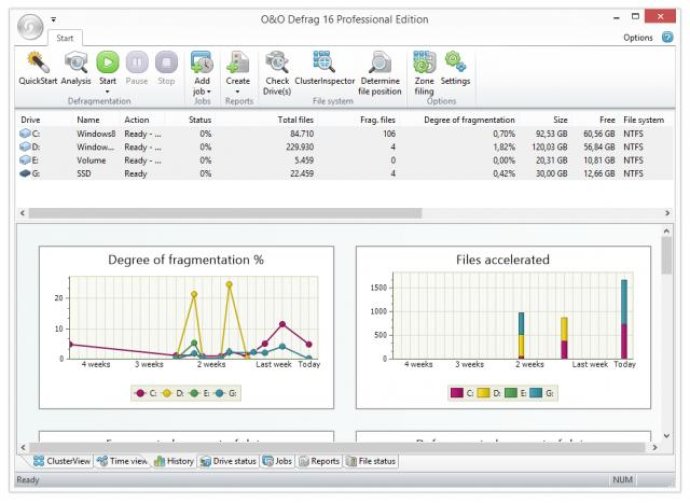This screenshot has width=690, height=503.
Task: Switch to the Jobs tab
Action: pos(278,461)
